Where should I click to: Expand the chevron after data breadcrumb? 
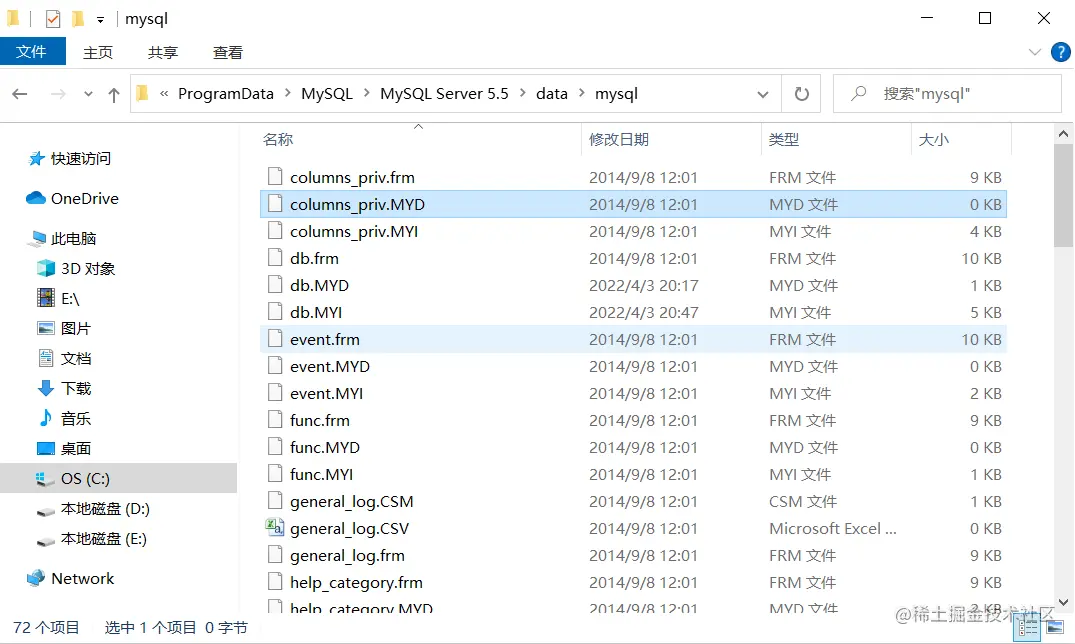coord(581,93)
